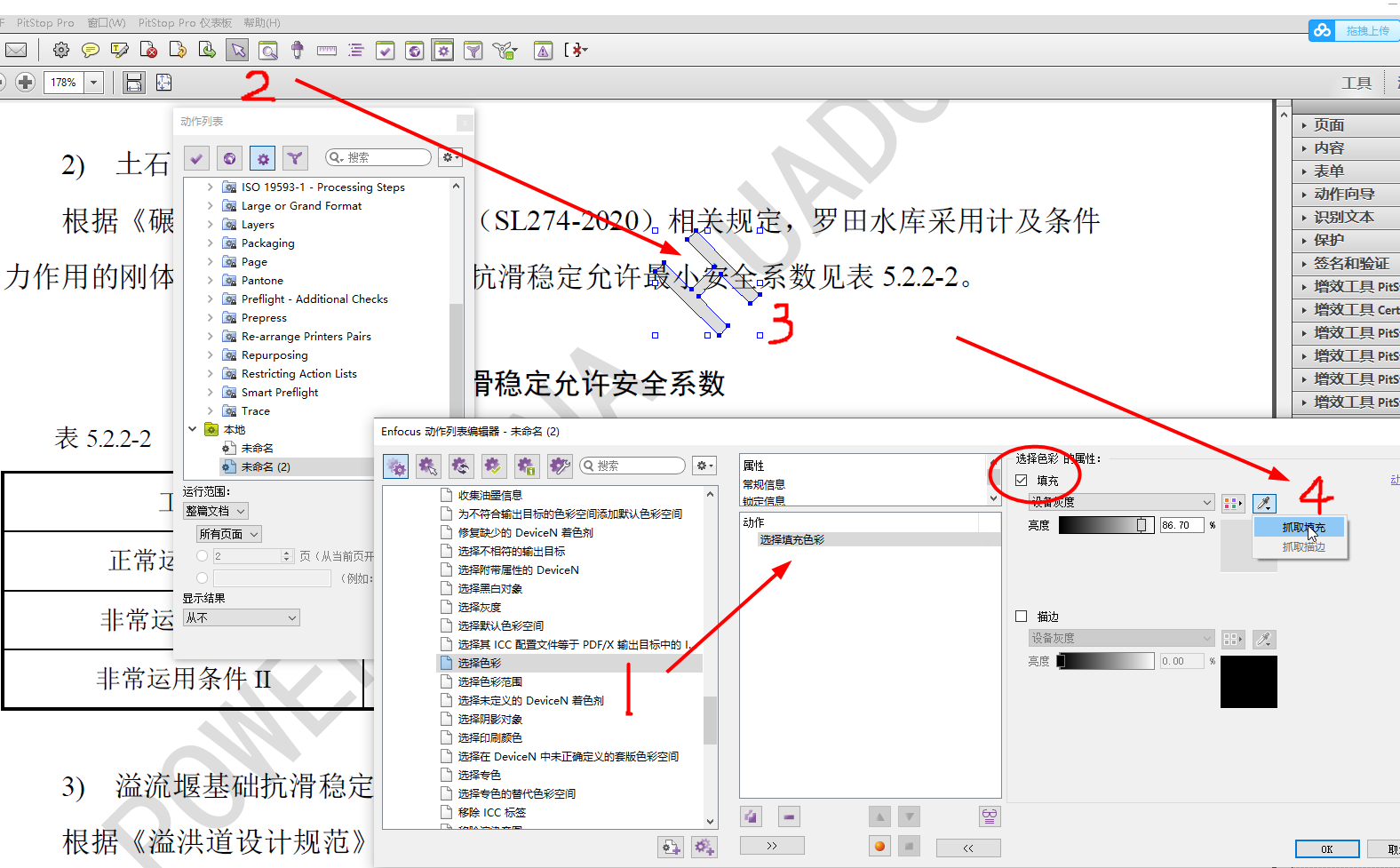1400x868 pixels.
Task: Open the PitStop Pro menu
Action: click(x=44, y=22)
